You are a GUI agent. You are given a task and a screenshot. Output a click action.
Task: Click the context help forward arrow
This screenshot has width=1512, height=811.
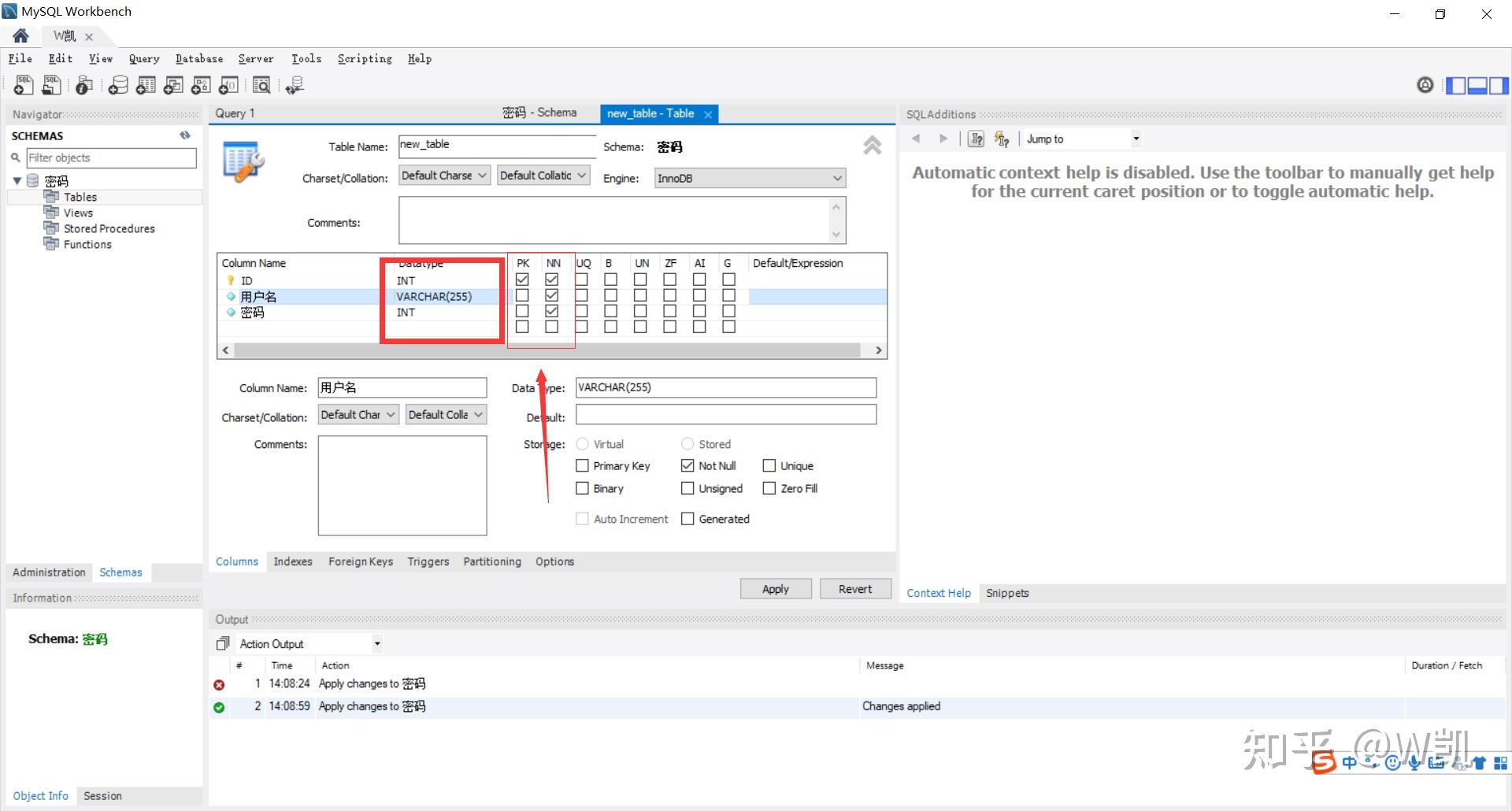(x=943, y=139)
